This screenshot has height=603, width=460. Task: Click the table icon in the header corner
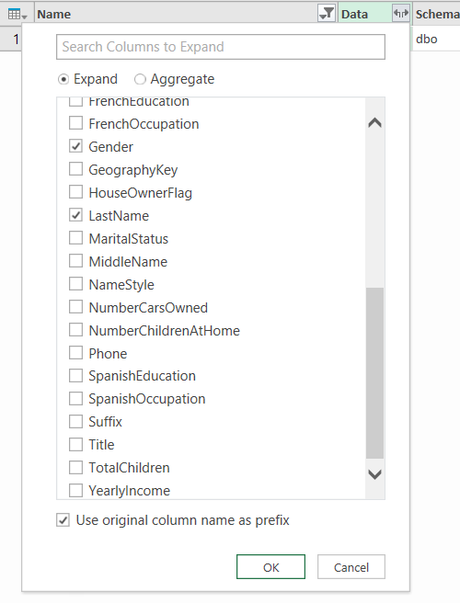[x=17, y=15]
